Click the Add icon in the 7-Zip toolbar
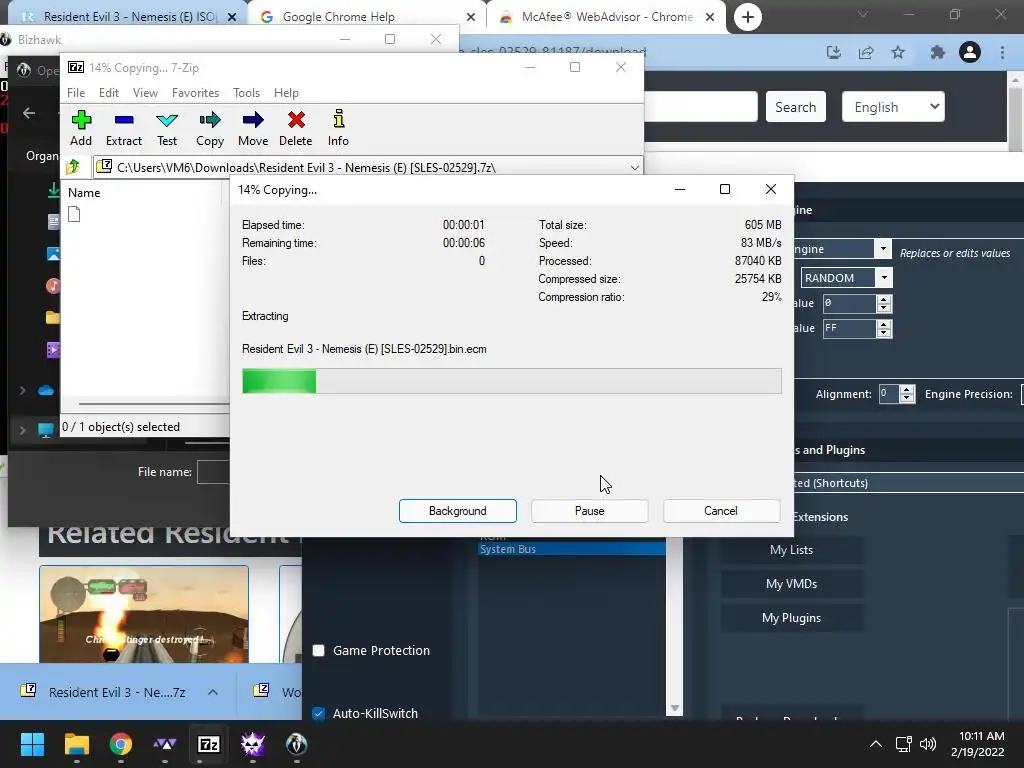Viewport: 1024px width, 768px height. pyautogui.click(x=81, y=120)
